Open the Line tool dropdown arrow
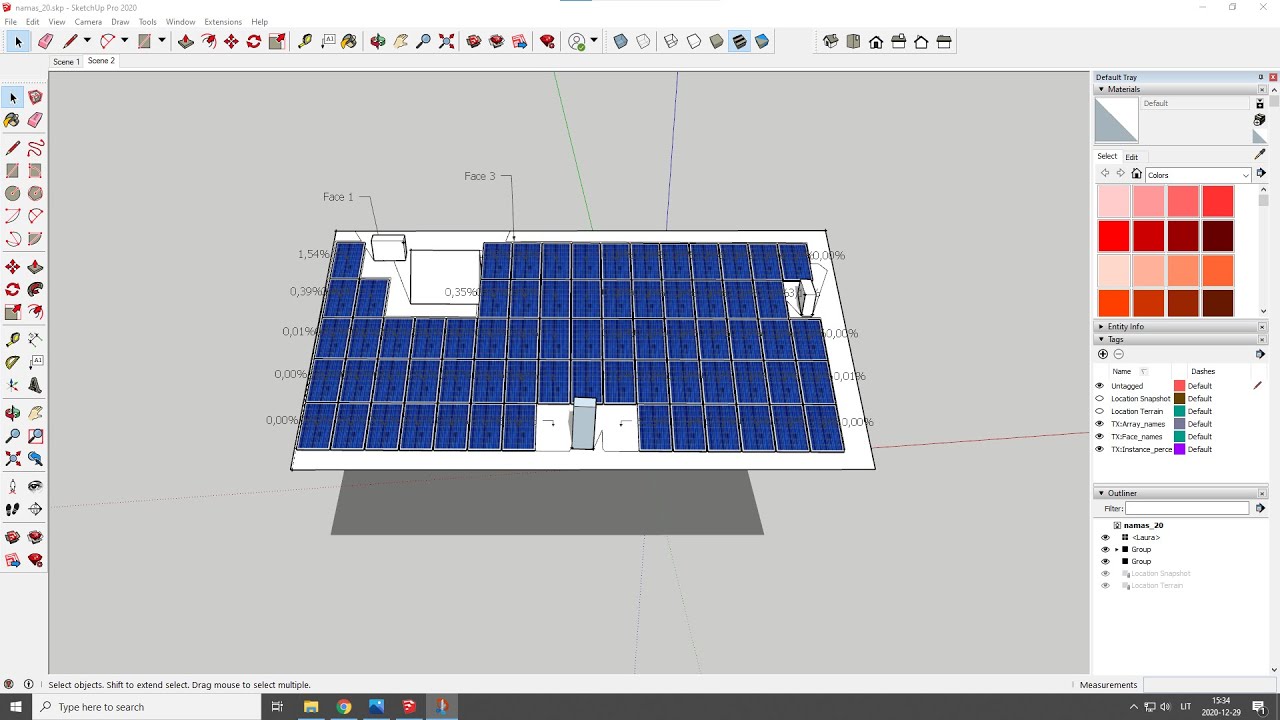This screenshot has height=720, width=1280. point(87,41)
